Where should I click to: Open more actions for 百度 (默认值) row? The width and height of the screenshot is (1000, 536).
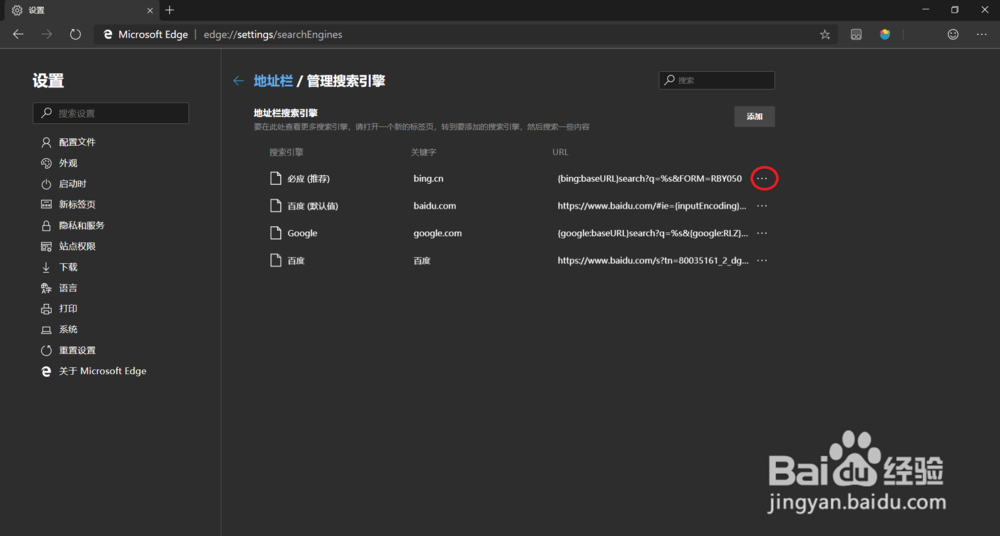[x=762, y=206]
